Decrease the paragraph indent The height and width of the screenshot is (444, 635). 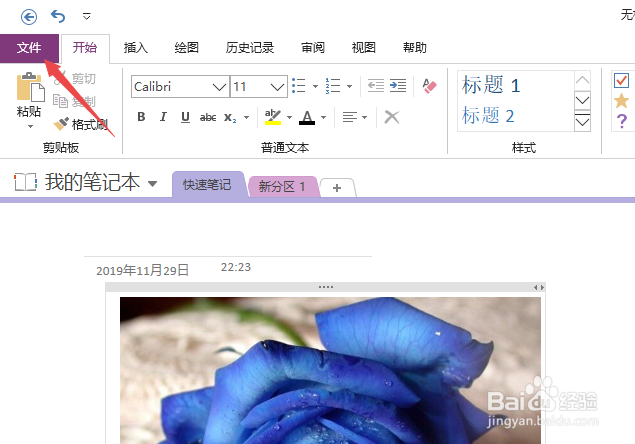(376, 86)
